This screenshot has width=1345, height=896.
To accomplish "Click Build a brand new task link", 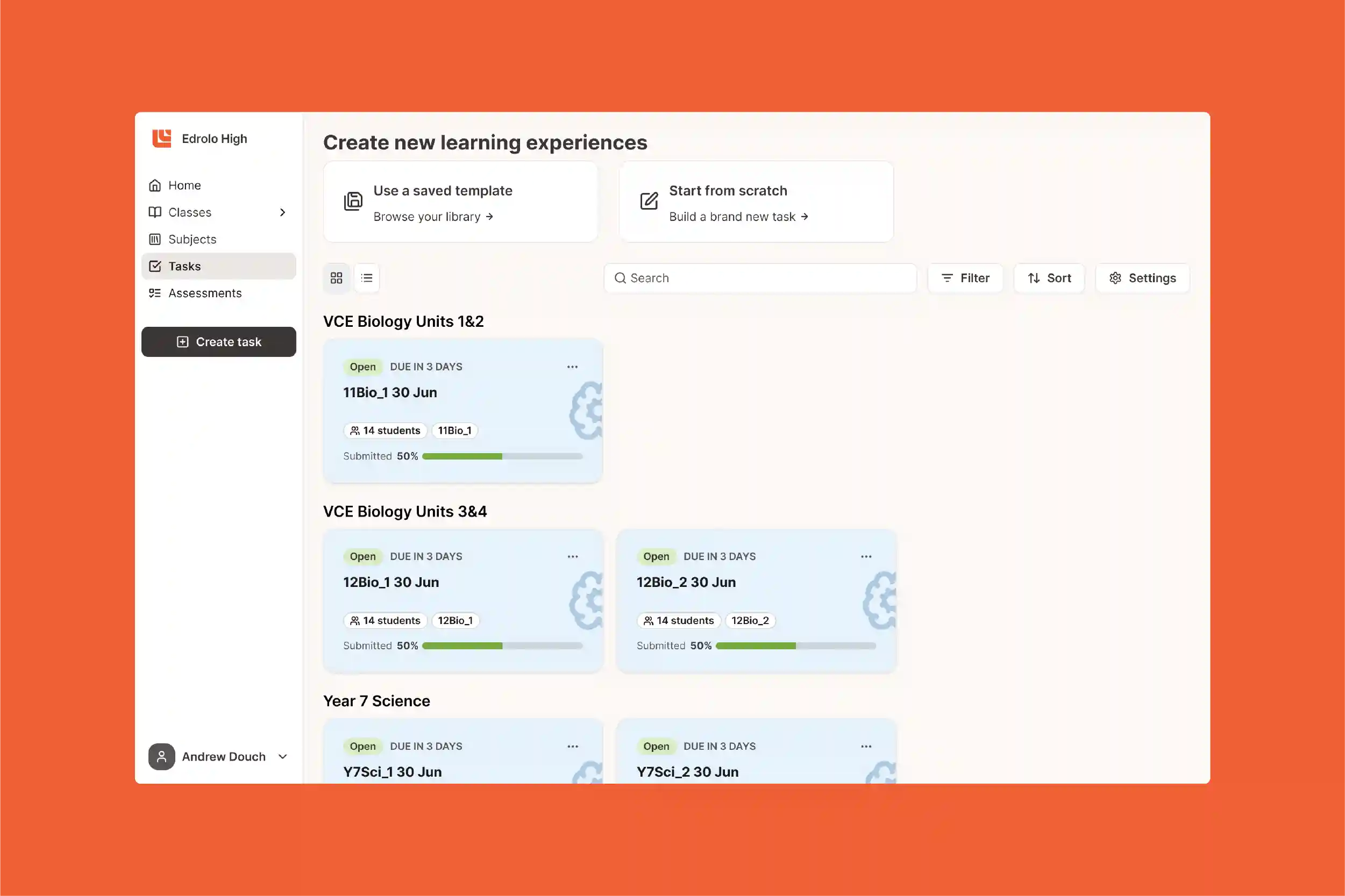I will point(738,217).
